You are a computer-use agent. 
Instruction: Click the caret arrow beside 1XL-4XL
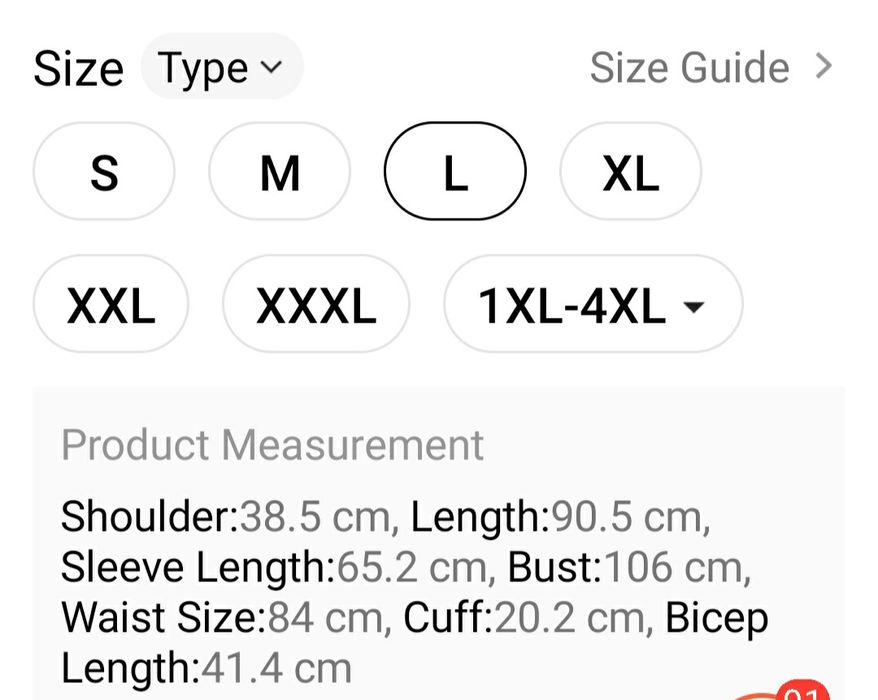[692, 306]
